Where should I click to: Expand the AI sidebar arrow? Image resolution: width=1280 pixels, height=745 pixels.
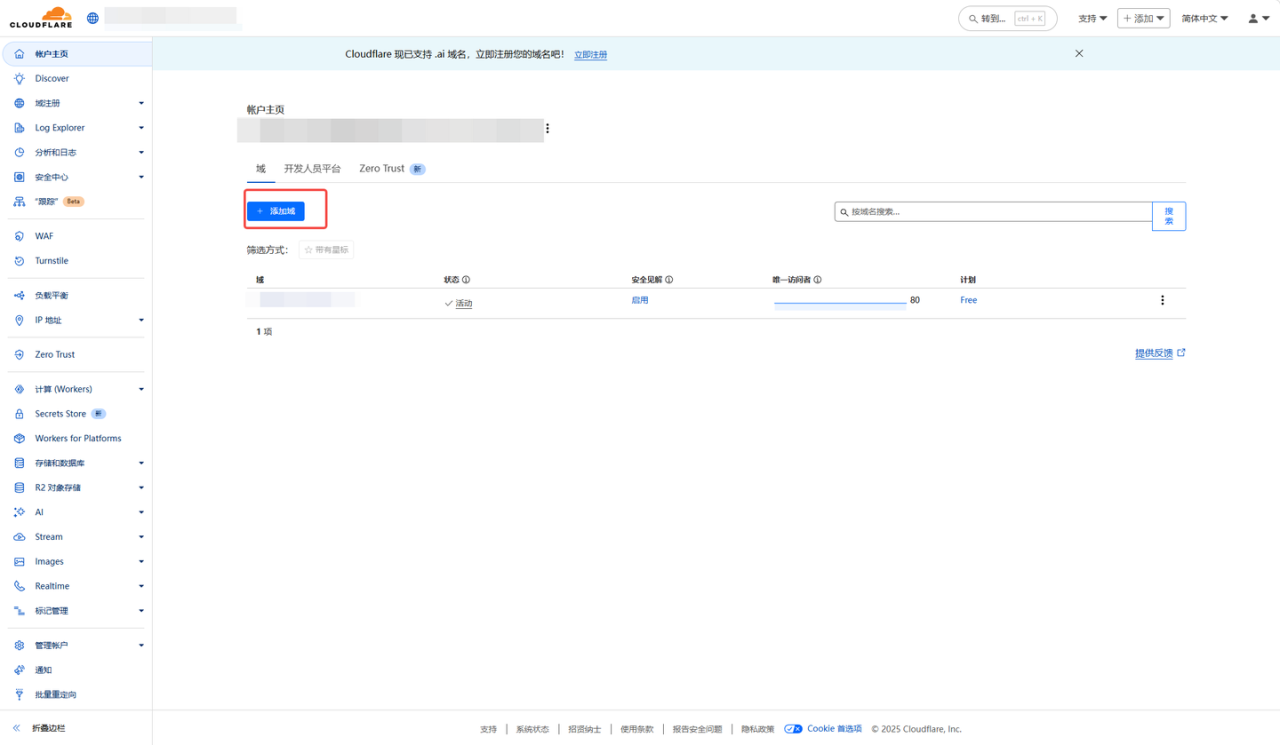click(141, 512)
